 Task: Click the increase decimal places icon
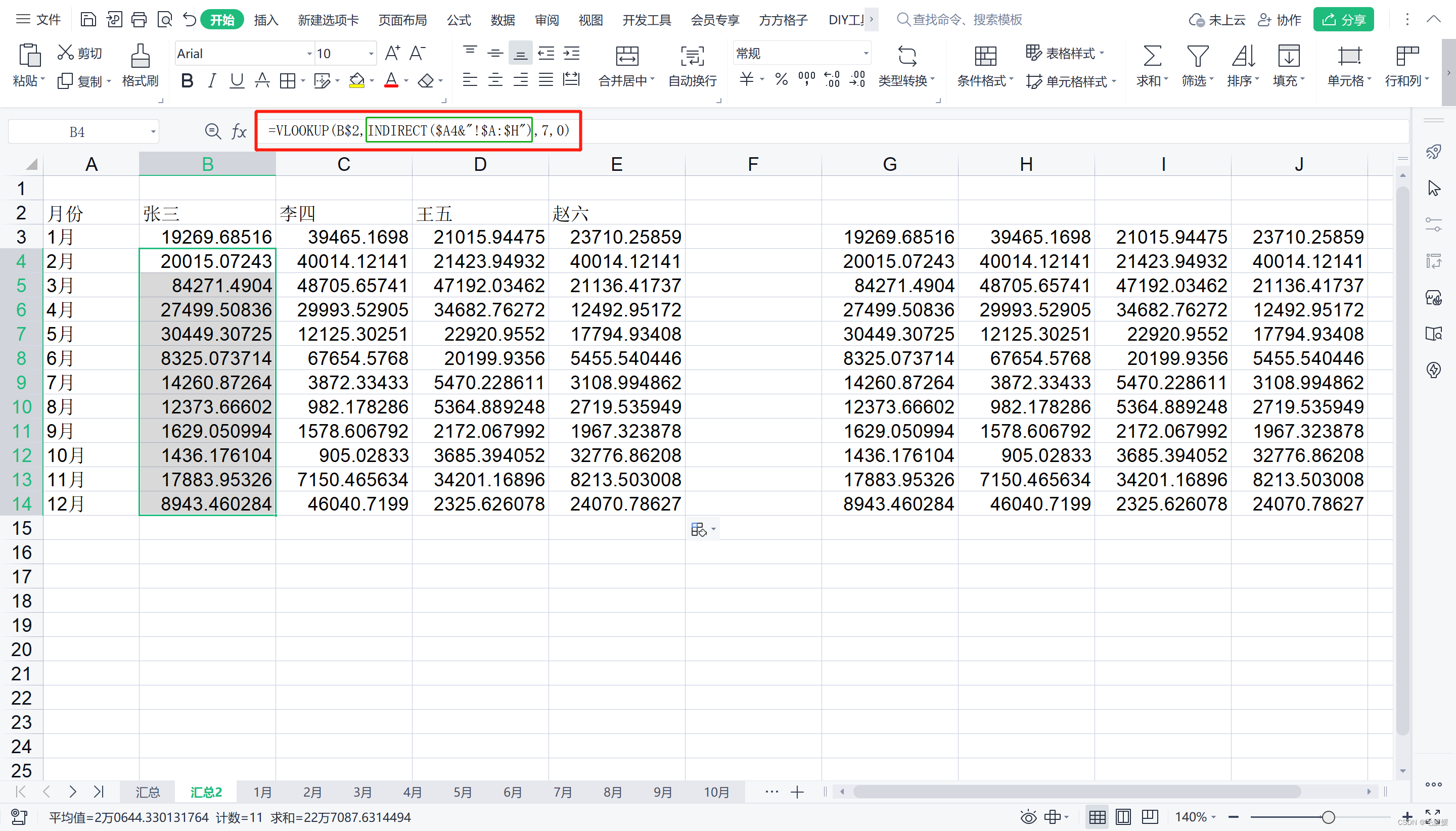(x=832, y=79)
